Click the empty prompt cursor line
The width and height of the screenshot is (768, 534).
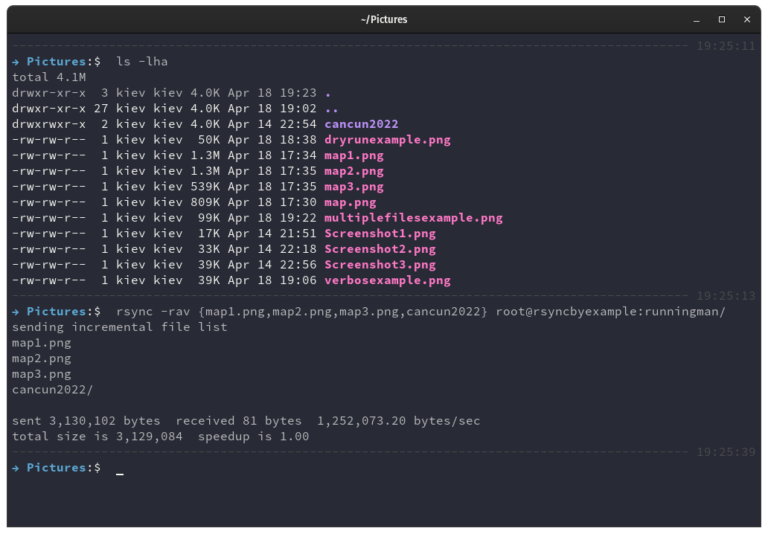tap(384, 468)
